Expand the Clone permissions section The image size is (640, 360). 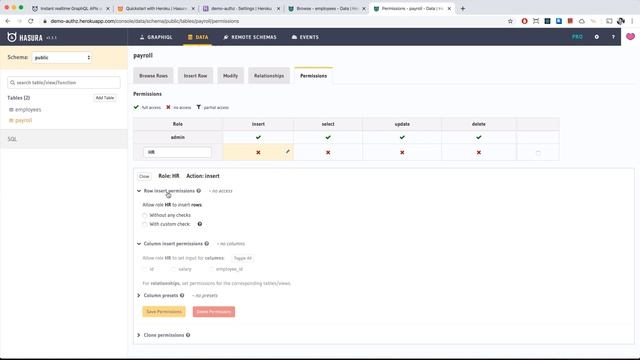click(x=139, y=335)
